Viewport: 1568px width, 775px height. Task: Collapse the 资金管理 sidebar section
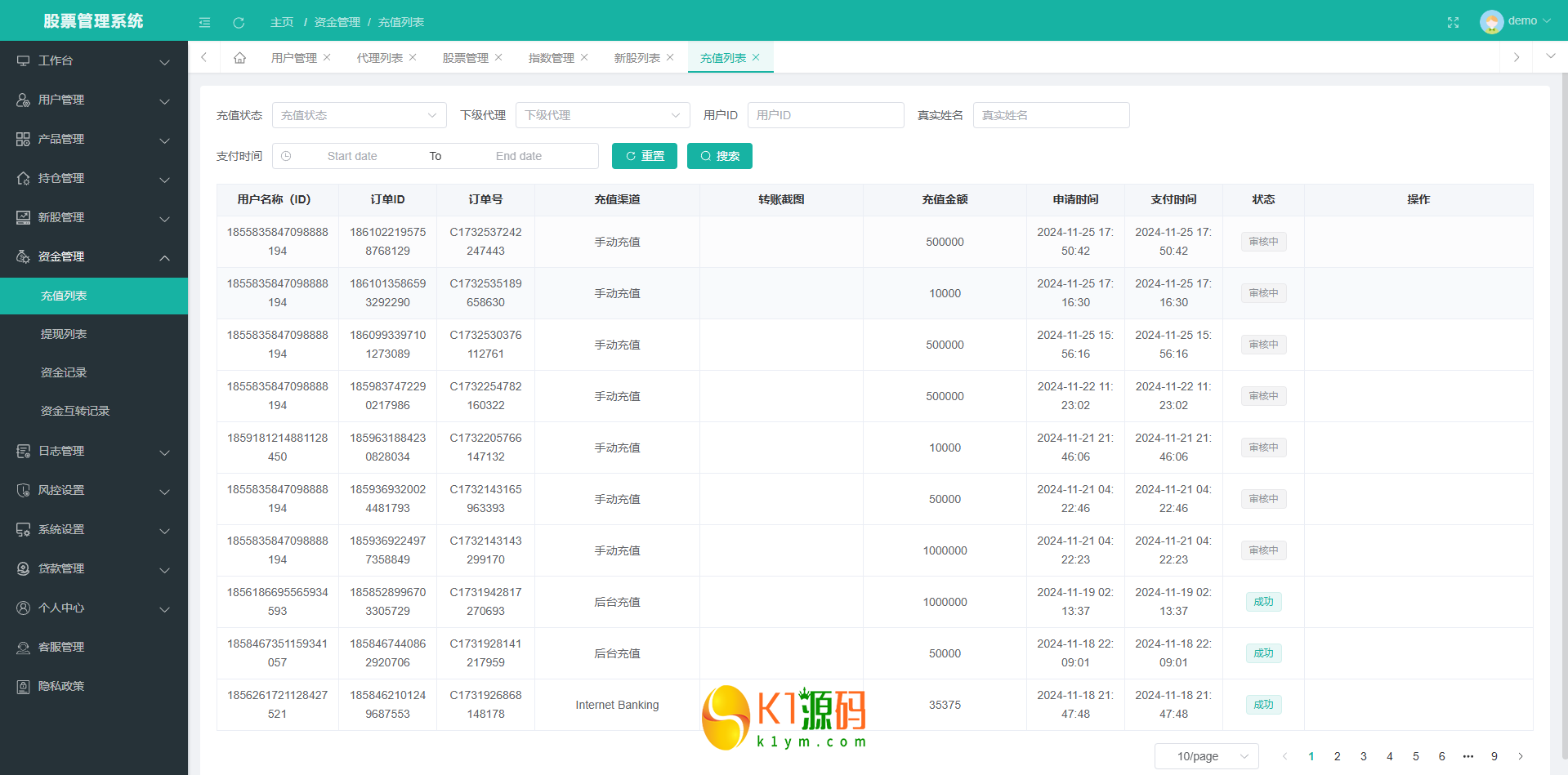[x=93, y=256]
